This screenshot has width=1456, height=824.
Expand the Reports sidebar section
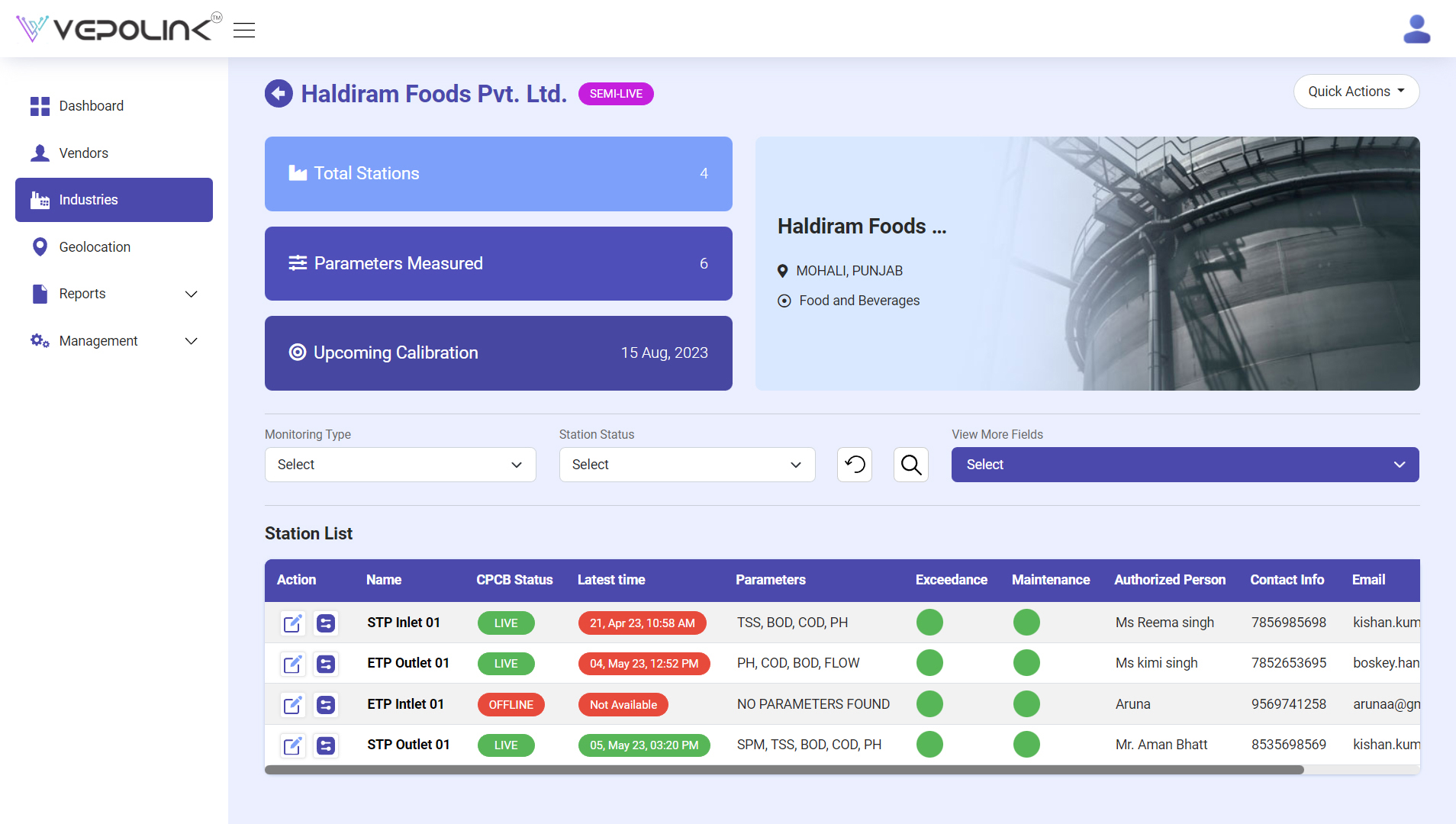[x=114, y=294]
